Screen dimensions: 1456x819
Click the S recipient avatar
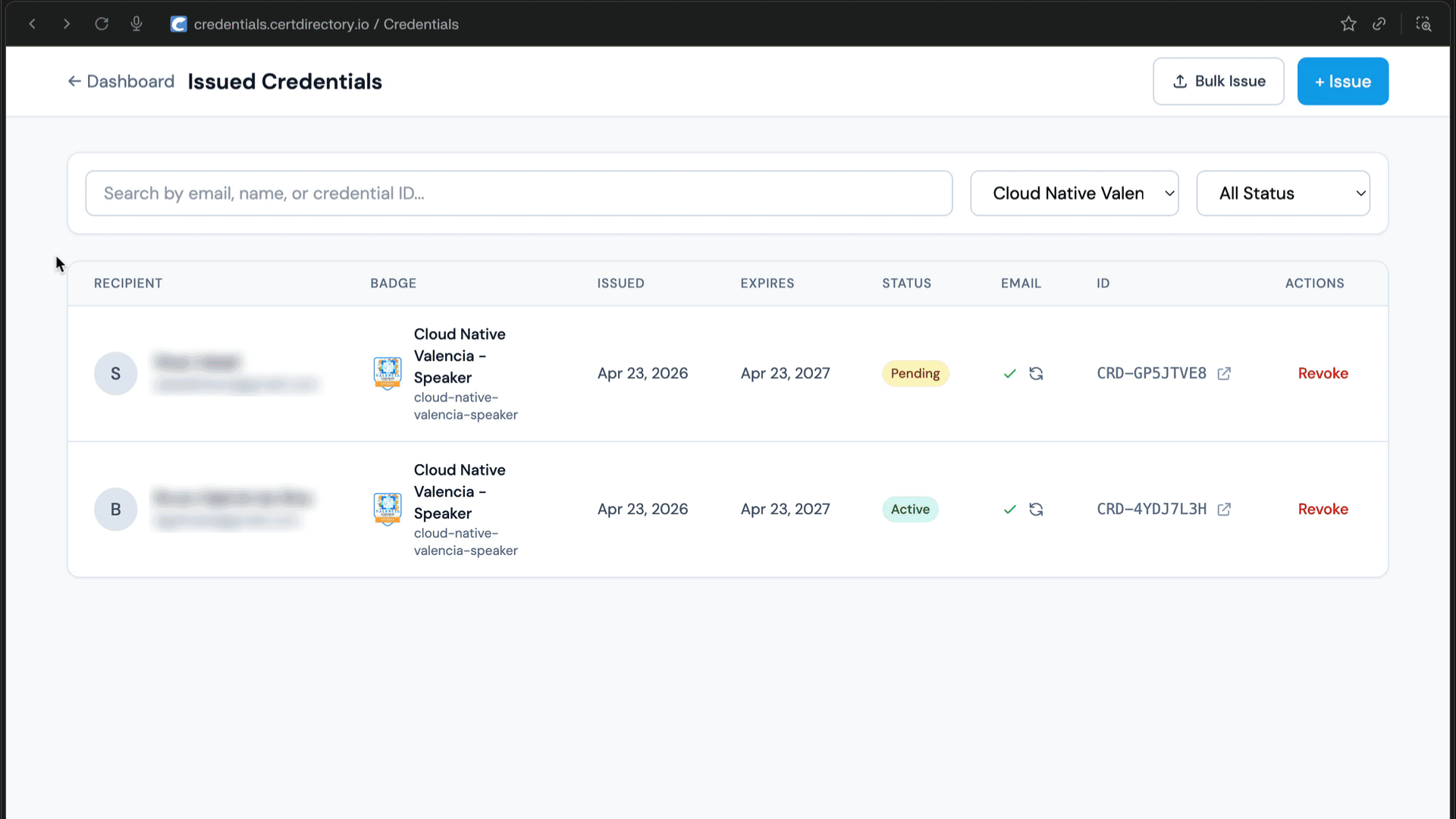coord(115,373)
